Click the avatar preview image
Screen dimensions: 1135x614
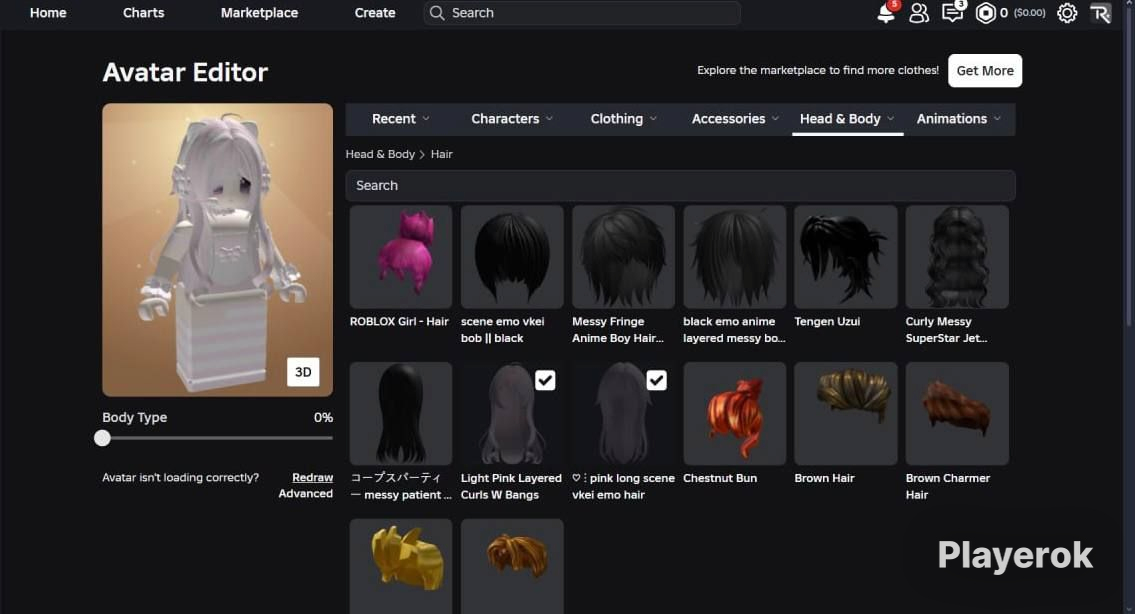click(217, 250)
